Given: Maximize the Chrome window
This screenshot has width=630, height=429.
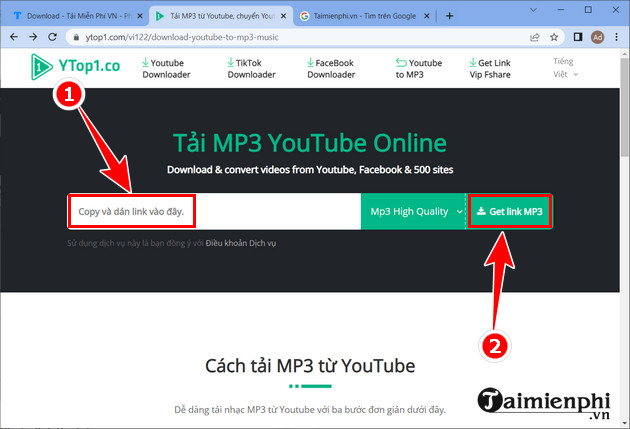Looking at the screenshot, I should point(588,10).
